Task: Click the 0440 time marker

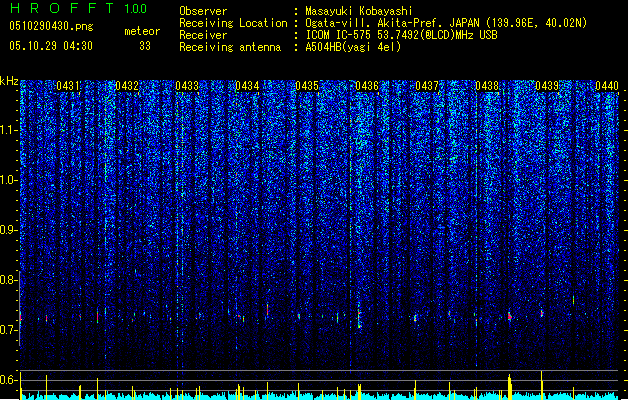Action: point(607,86)
